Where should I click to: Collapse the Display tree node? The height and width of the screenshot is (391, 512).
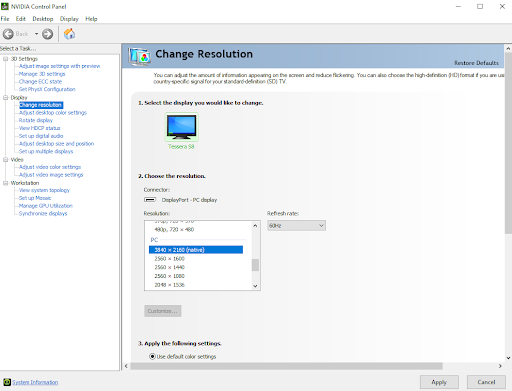tap(6, 97)
